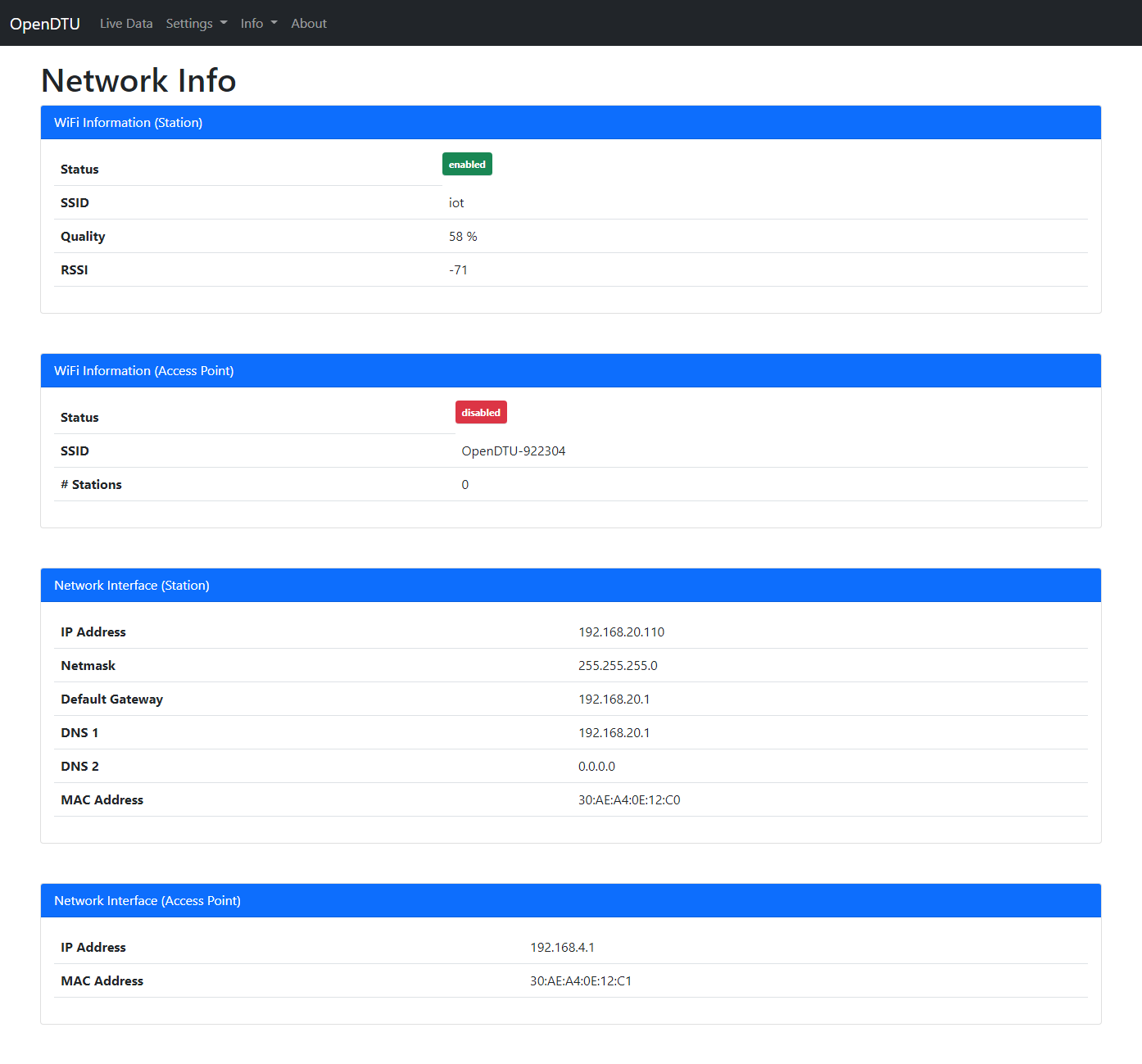Expand the Info dropdown menu
The image size is (1142, 1064).
pyautogui.click(x=258, y=24)
